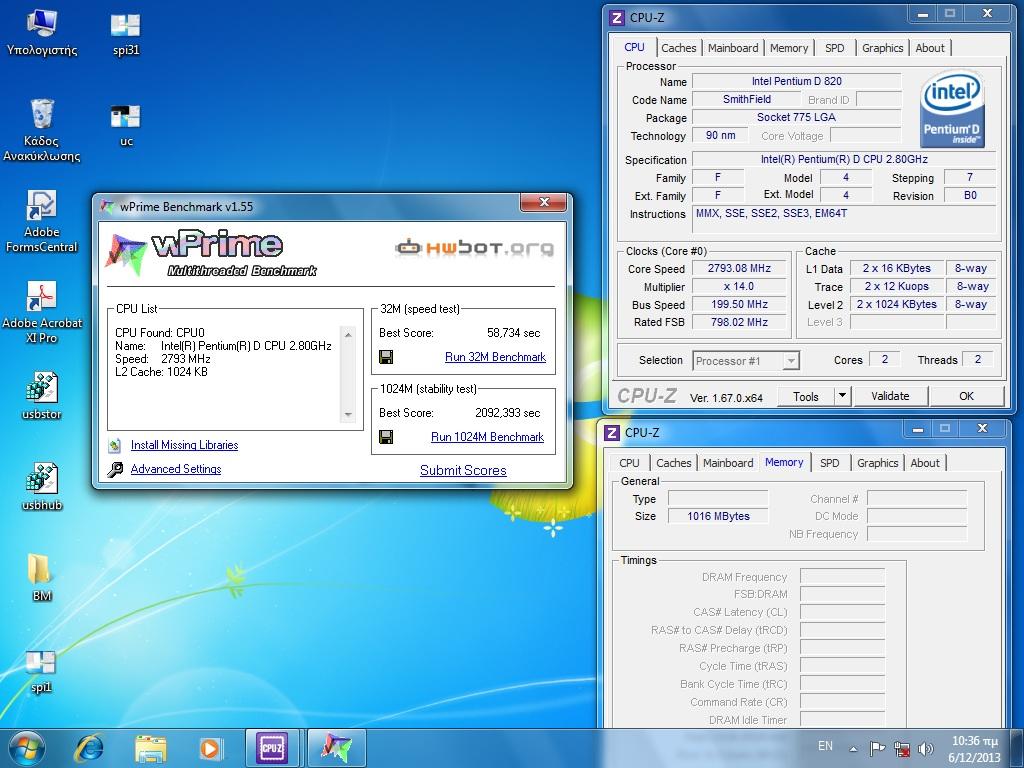
Task: Click the Install Missing Libraries icon
Action: tap(115, 445)
